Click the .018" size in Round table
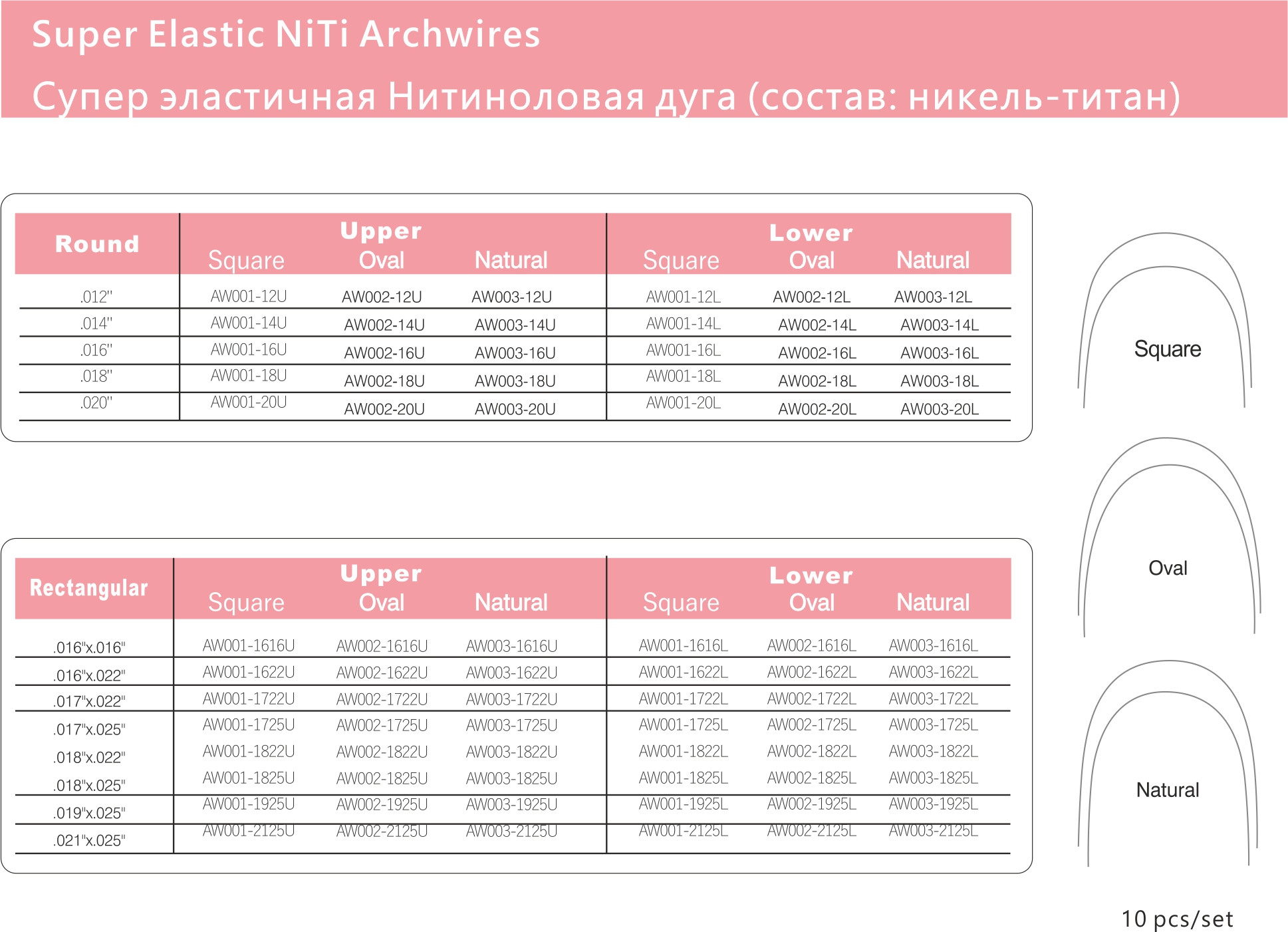Image resolution: width=1288 pixels, height=932 pixels. (x=96, y=376)
